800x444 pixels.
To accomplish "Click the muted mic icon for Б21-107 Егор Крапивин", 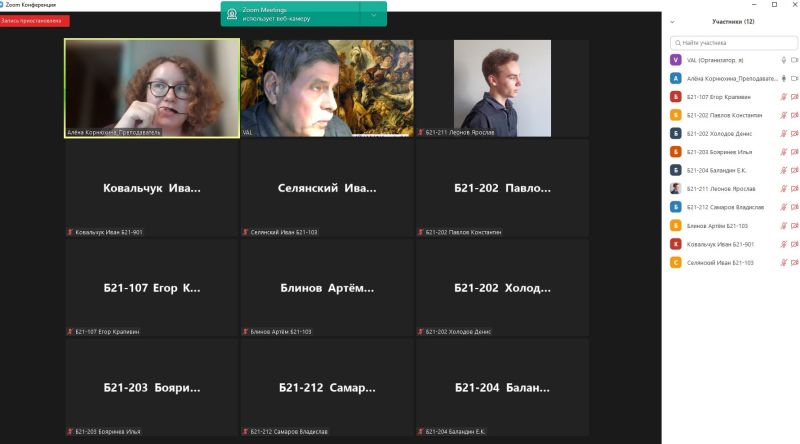I will tap(784, 96).
